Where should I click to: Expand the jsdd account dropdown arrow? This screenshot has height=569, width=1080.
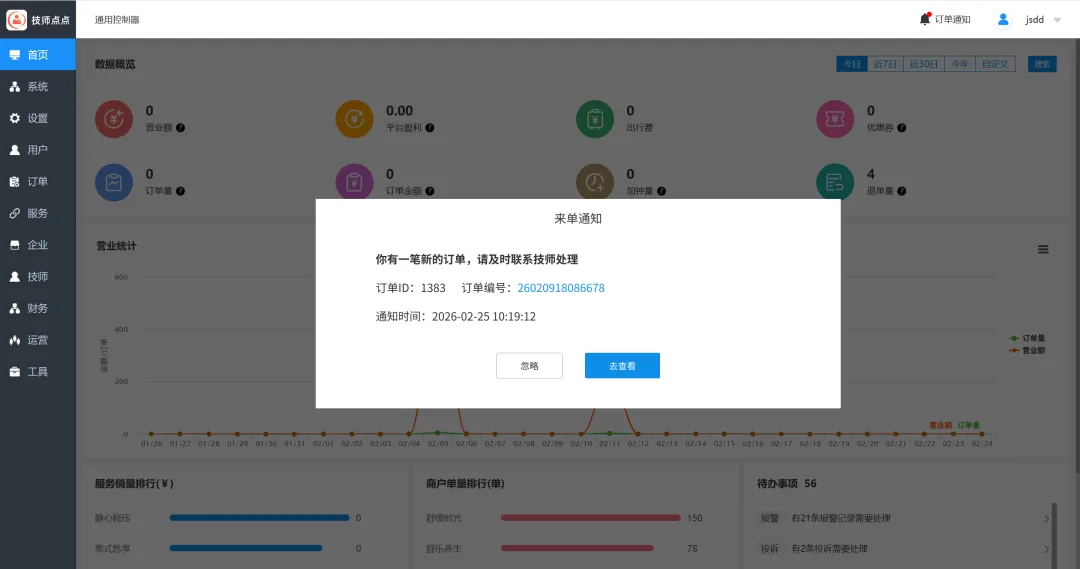tap(1057, 20)
